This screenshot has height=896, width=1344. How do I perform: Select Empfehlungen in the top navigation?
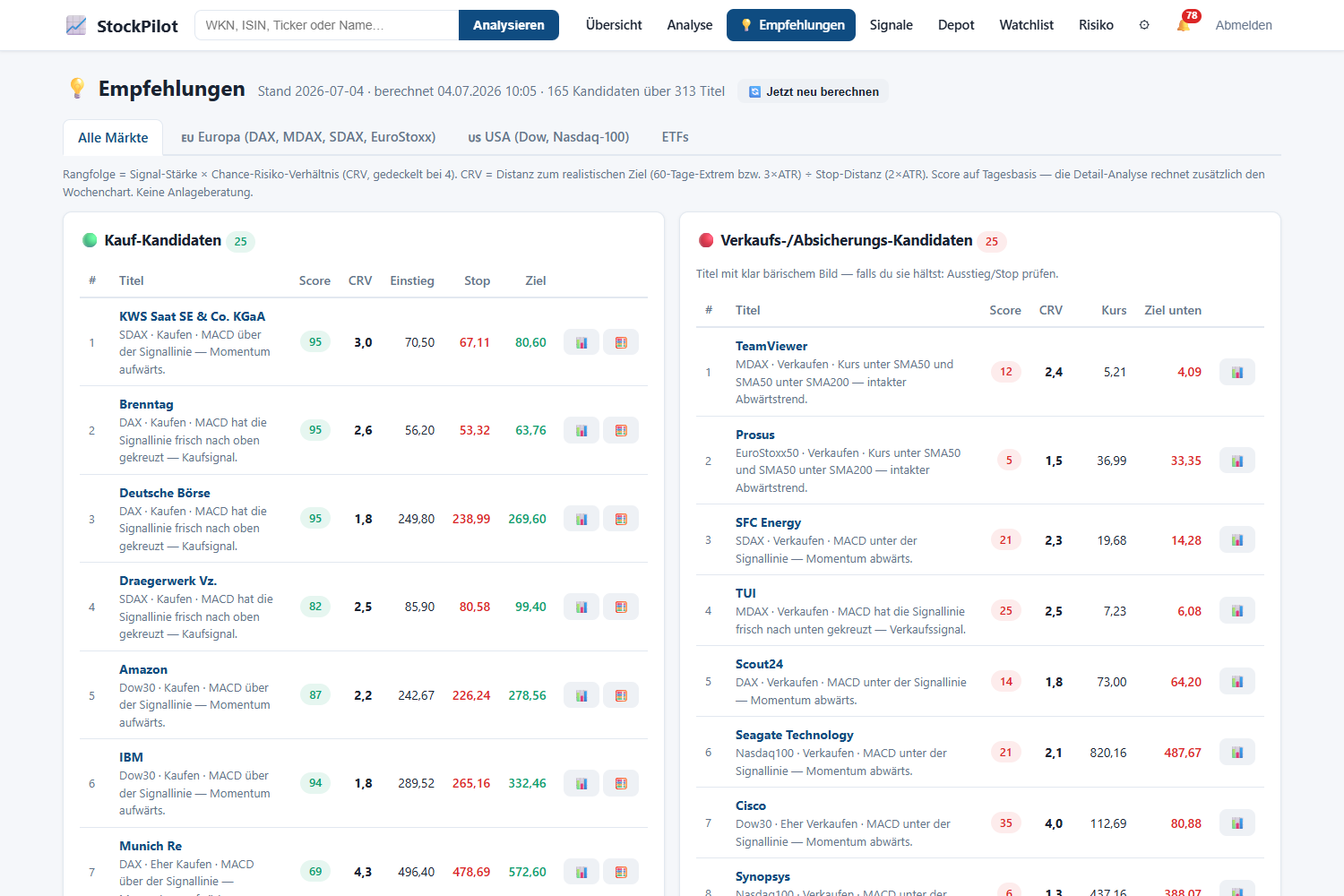pyautogui.click(x=791, y=25)
